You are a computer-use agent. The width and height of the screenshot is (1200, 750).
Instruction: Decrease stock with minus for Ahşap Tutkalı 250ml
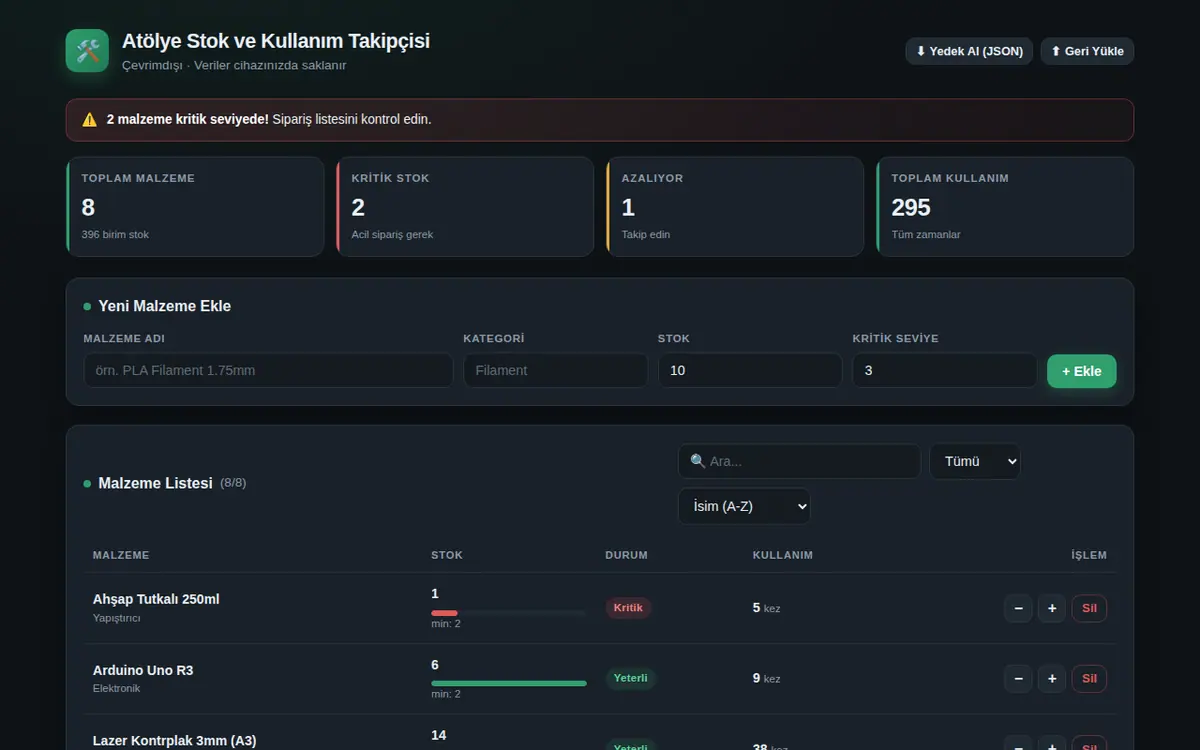[1018, 608]
